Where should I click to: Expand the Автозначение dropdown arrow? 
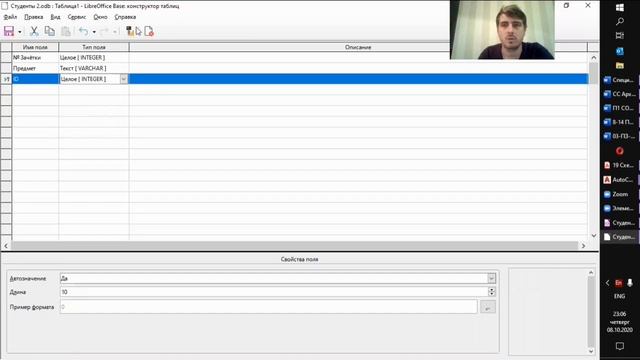491,278
